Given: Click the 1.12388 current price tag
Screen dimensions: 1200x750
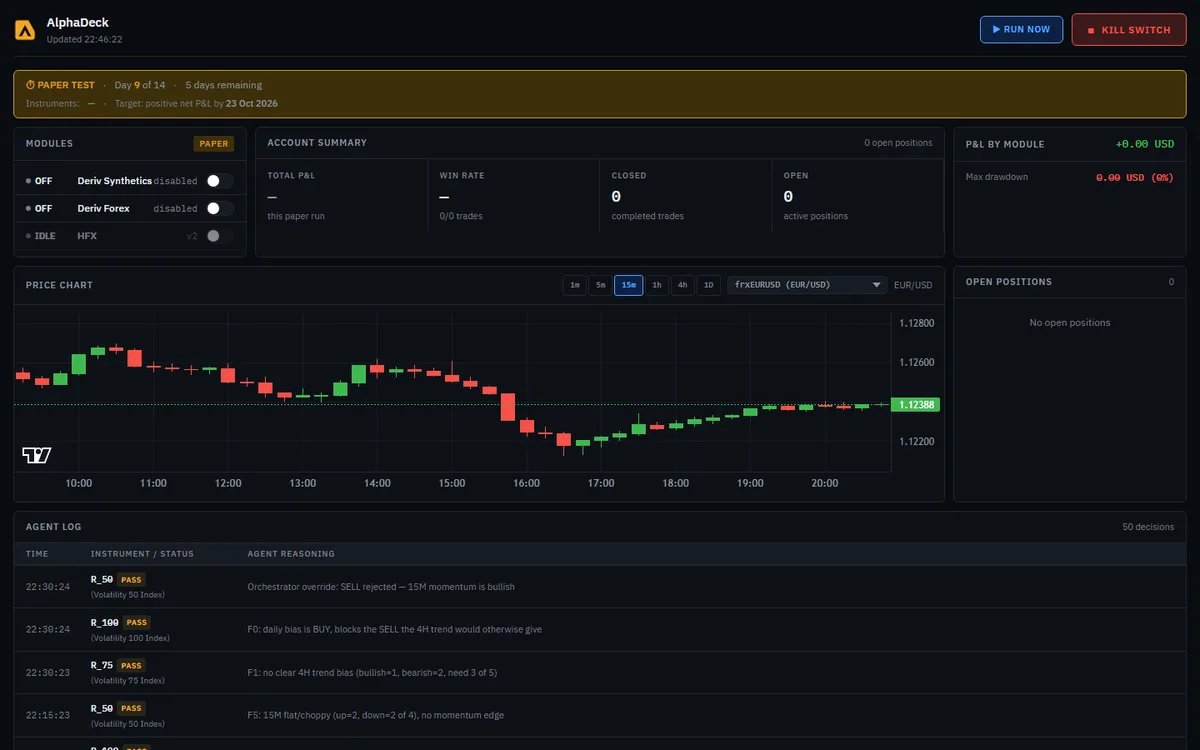Looking at the screenshot, I should pyautogui.click(x=916, y=405).
